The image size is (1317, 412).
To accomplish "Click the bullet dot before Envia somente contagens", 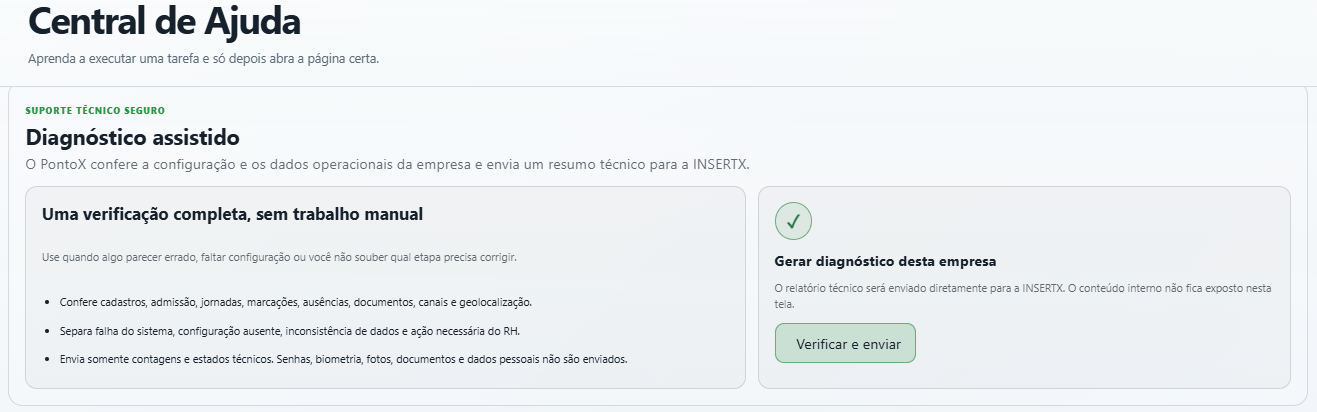I will 48,358.
